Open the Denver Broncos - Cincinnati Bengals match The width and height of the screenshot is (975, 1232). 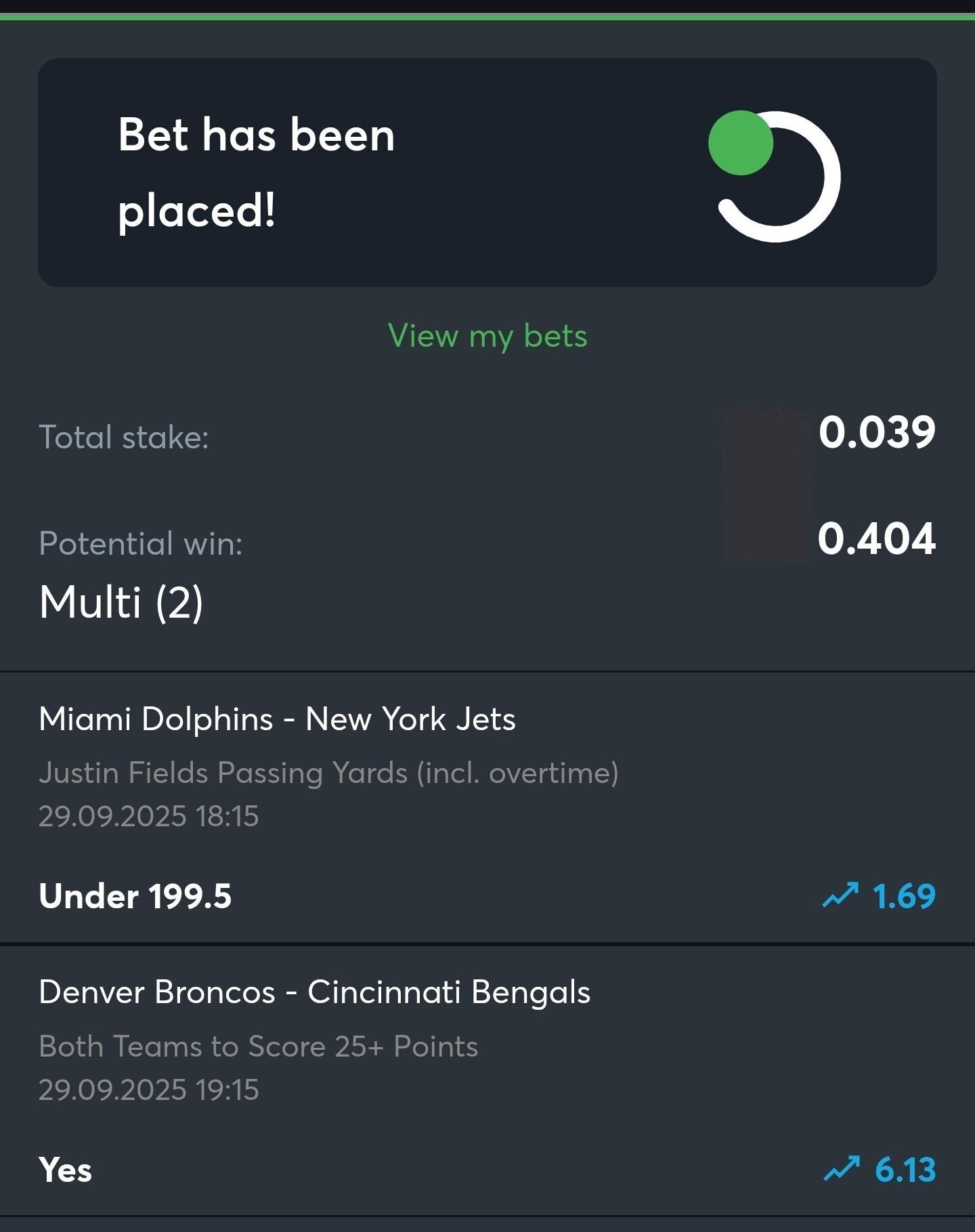pyautogui.click(x=314, y=992)
